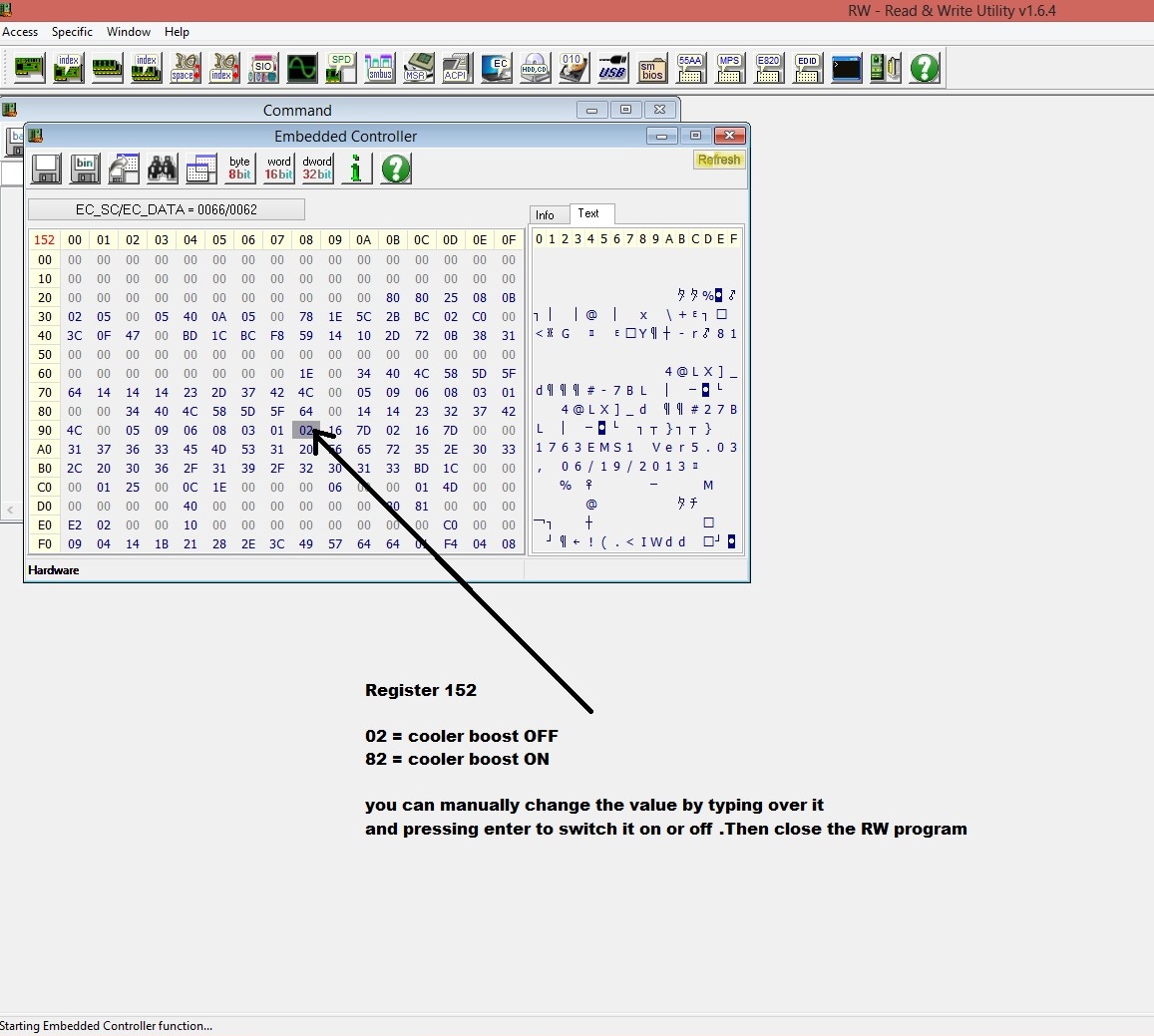Open the Command console icon

847,68
